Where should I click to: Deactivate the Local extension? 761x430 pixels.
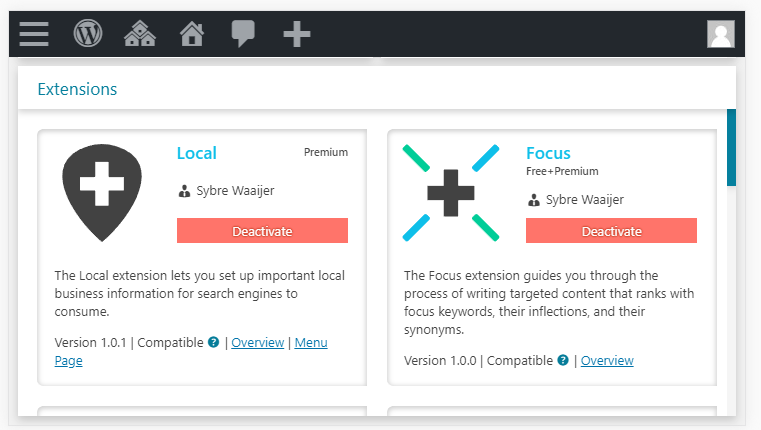coord(263,231)
